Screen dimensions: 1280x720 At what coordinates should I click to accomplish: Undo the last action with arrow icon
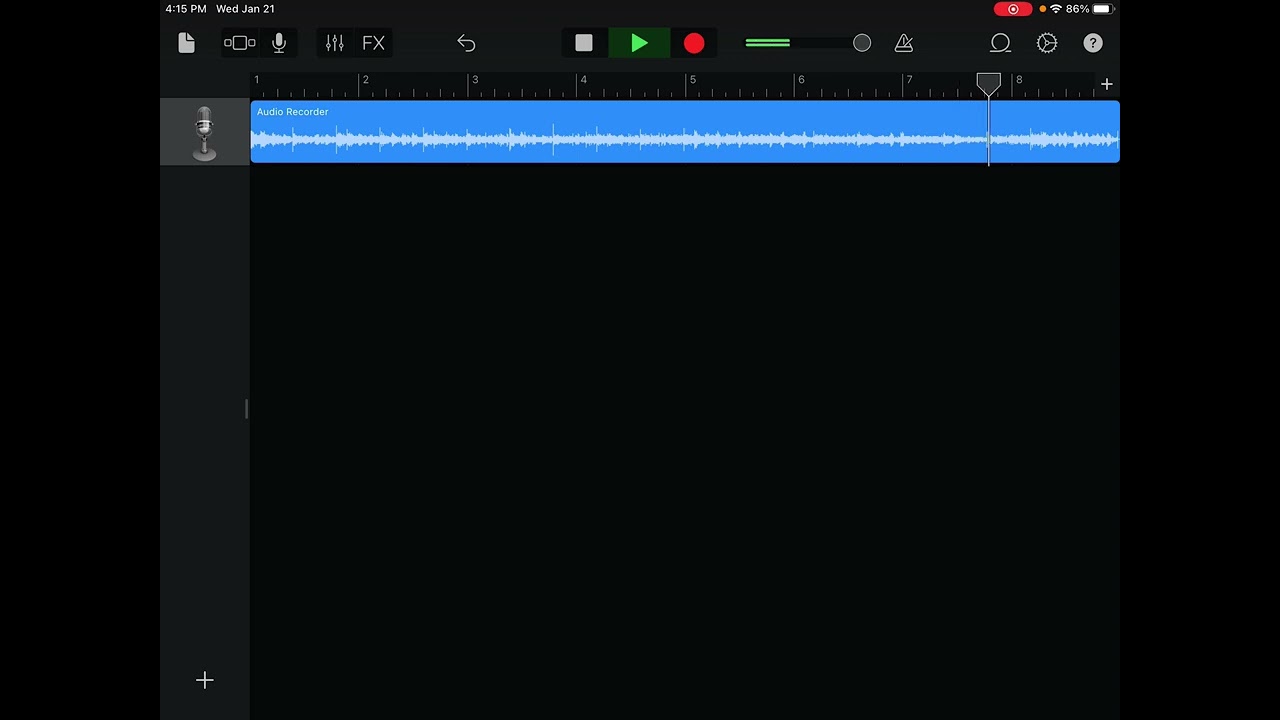pyautogui.click(x=466, y=43)
